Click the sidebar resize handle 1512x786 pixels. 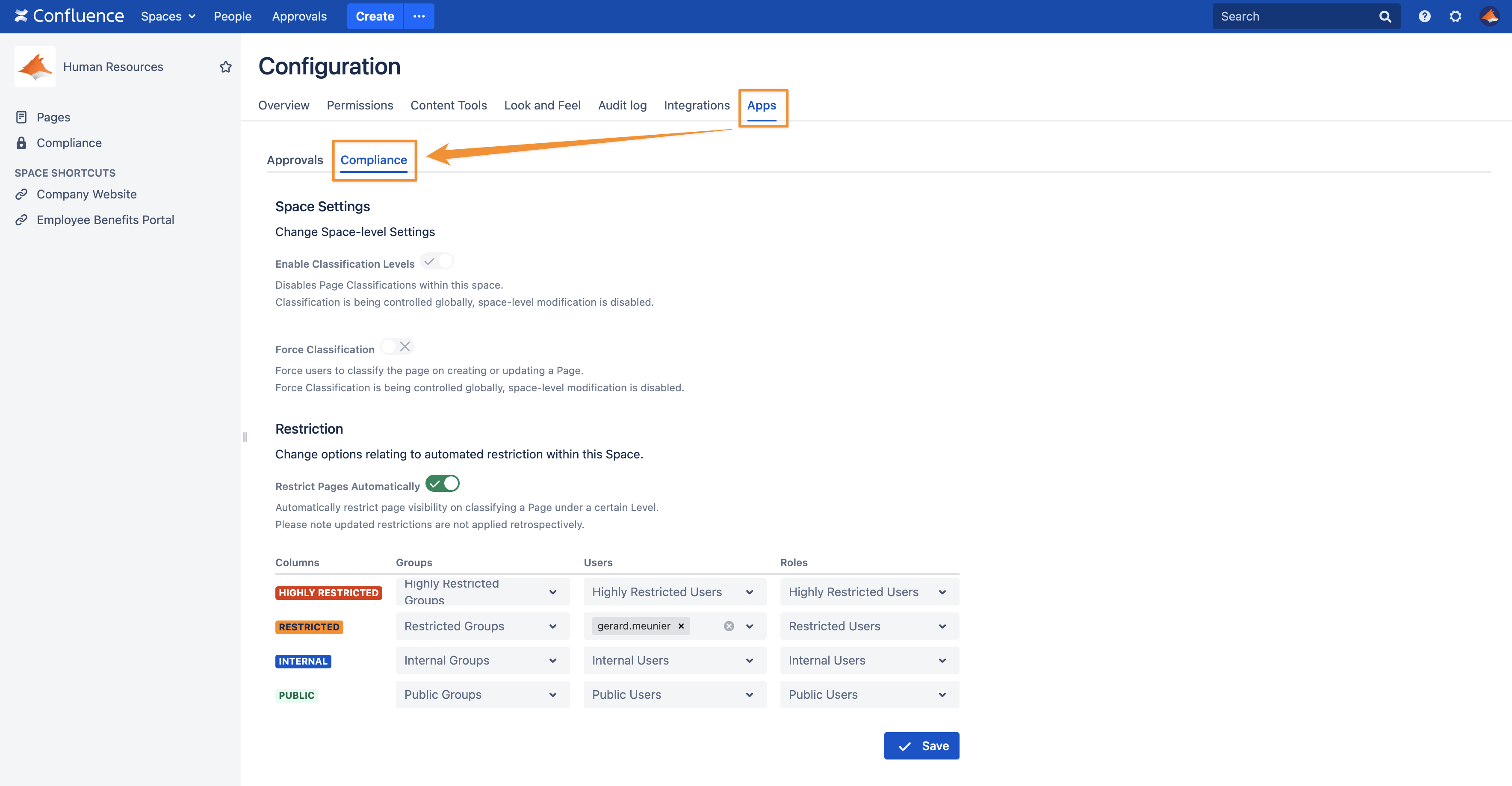click(245, 437)
